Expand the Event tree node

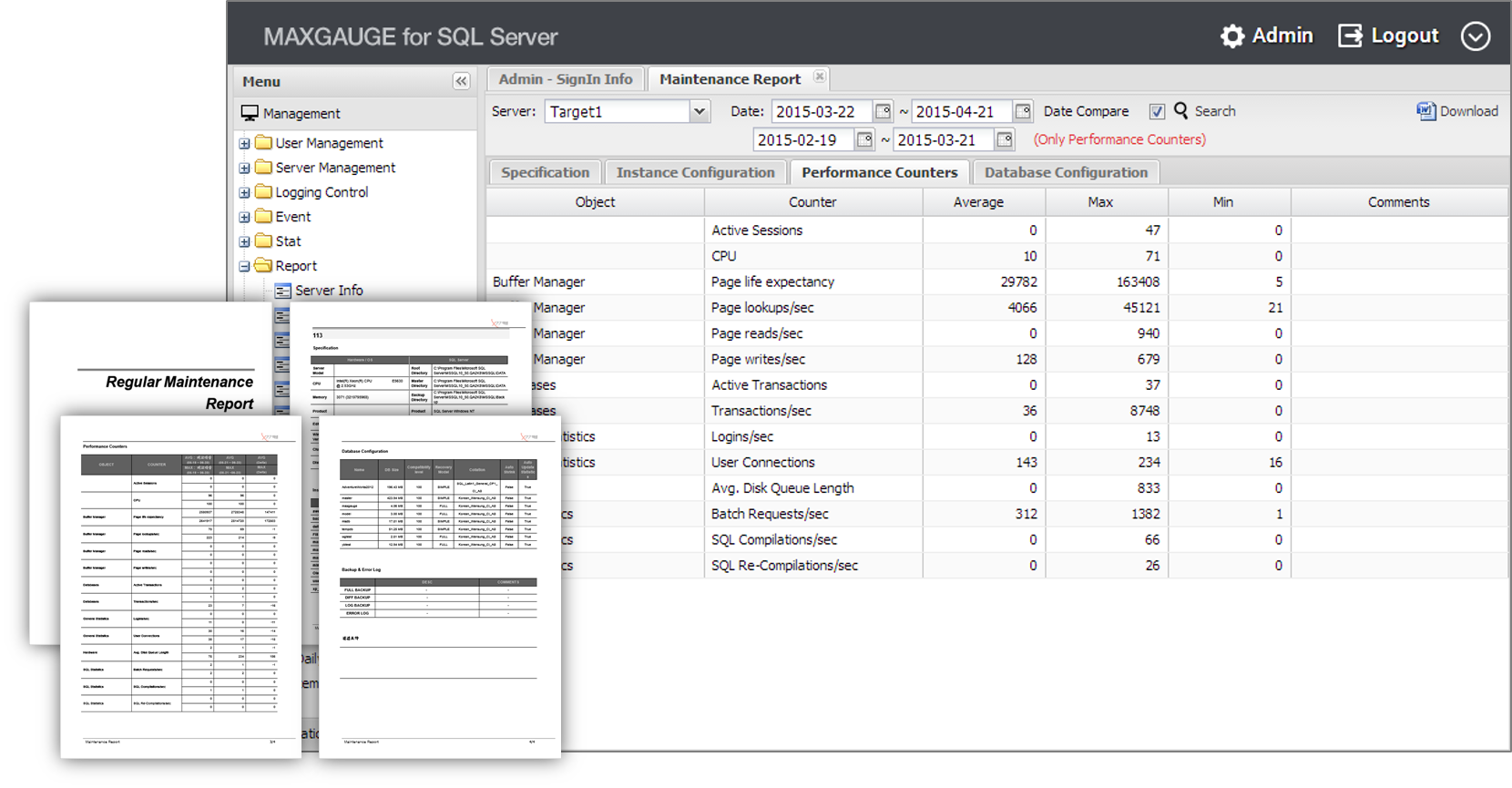(244, 217)
